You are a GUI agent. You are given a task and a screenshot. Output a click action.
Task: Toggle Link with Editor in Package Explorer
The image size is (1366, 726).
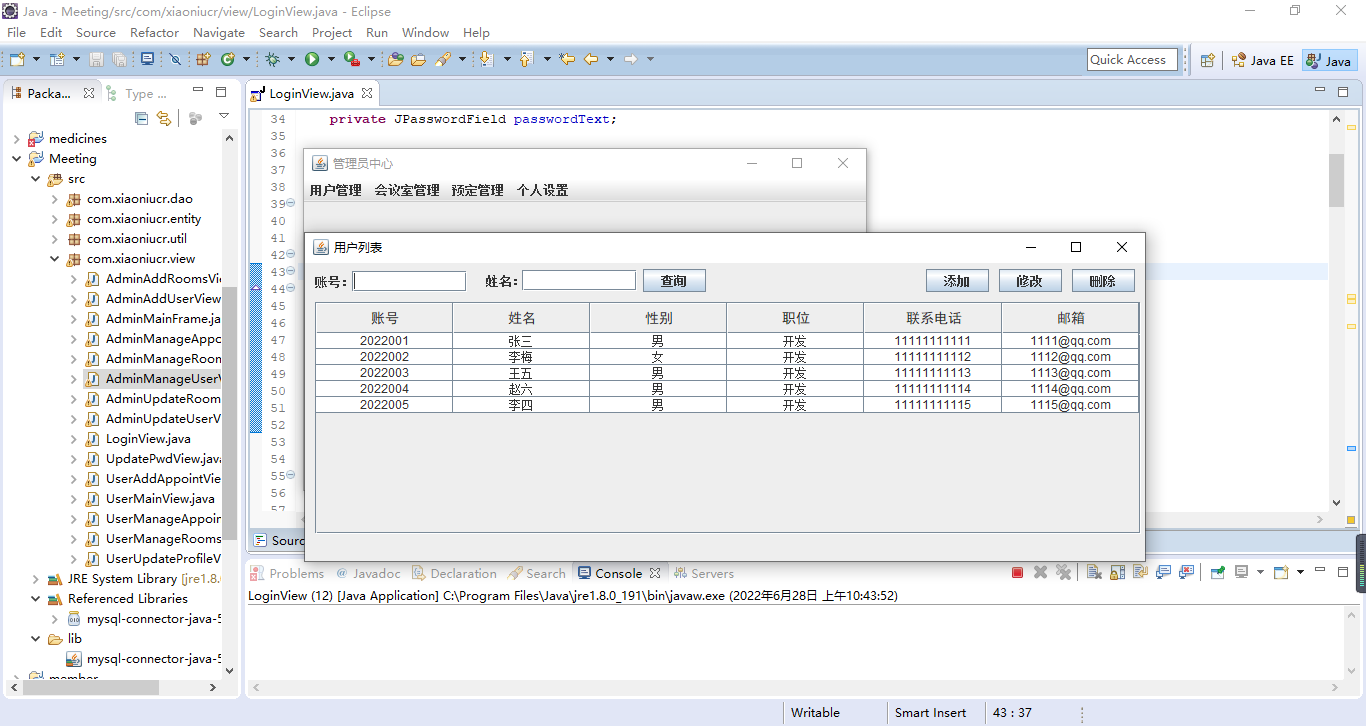tap(164, 118)
